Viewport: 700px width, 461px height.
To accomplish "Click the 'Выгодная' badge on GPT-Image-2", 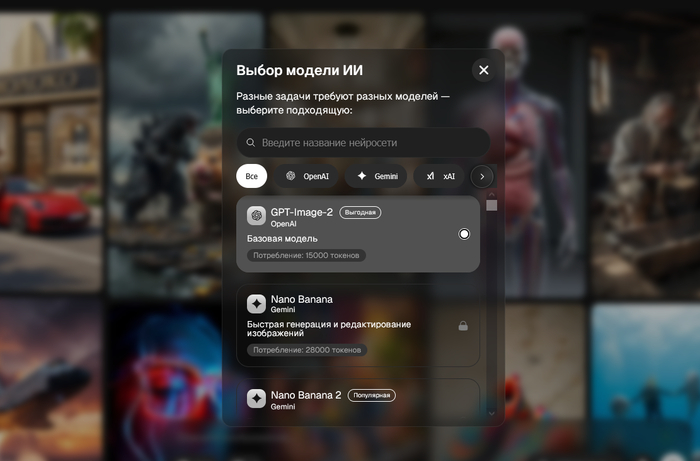I will (x=360, y=212).
